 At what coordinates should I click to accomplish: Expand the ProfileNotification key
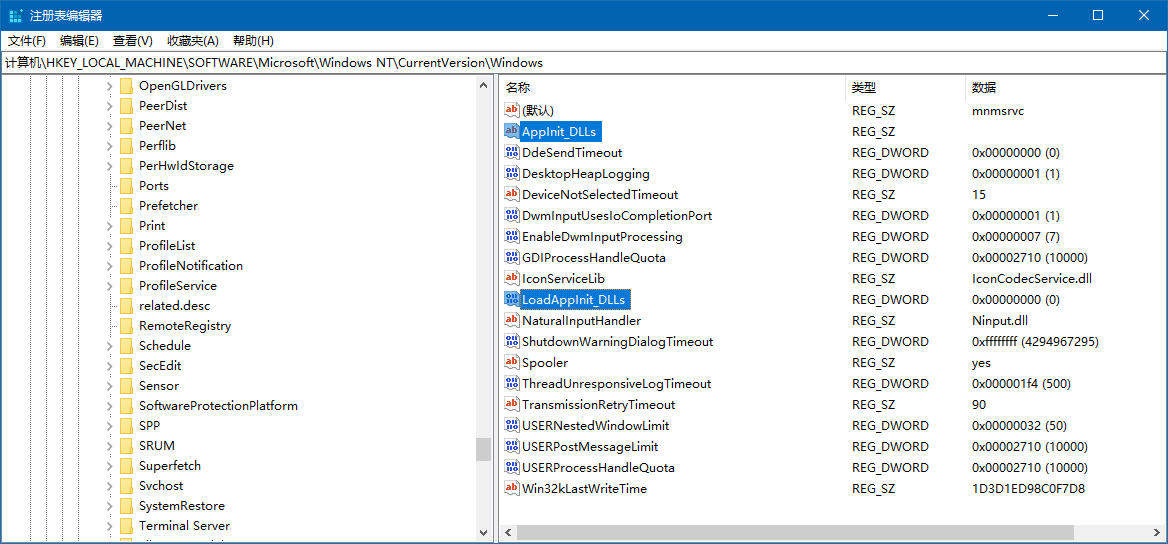pyautogui.click(x=110, y=265)
